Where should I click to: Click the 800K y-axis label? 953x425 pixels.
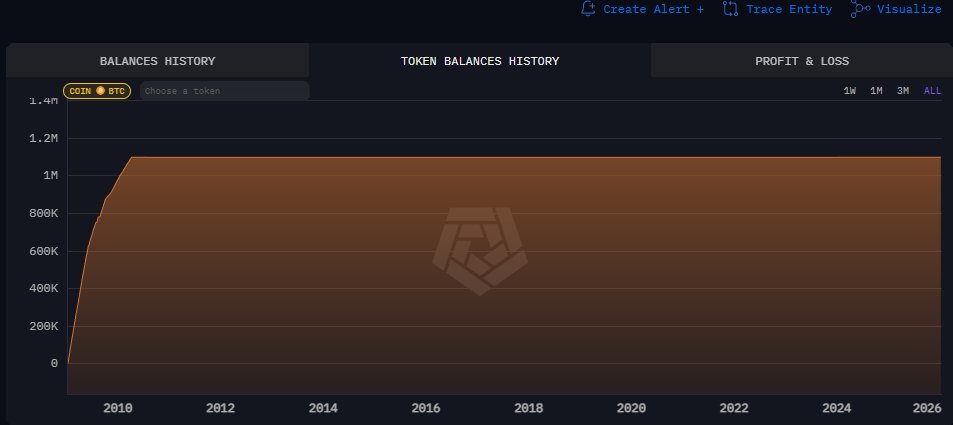[x=43, y=213]
